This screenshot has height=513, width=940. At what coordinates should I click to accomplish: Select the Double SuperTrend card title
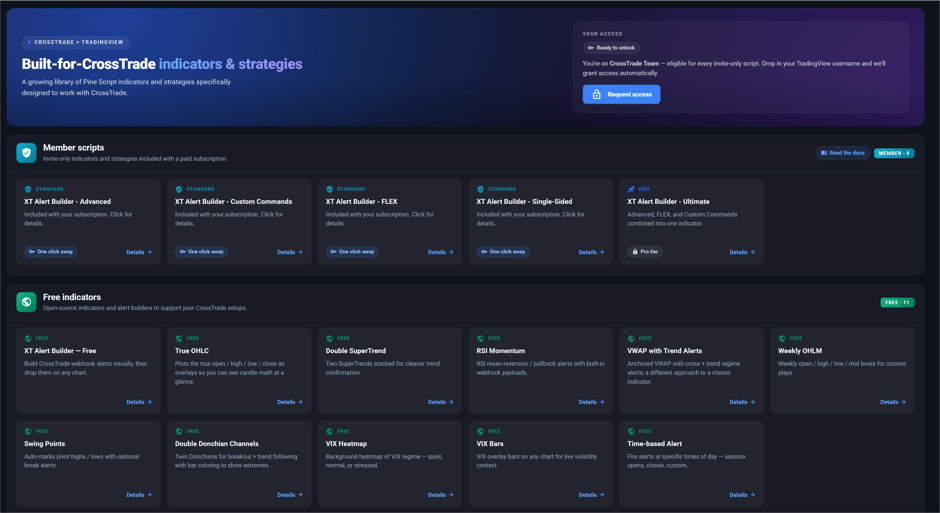point(355,351)
